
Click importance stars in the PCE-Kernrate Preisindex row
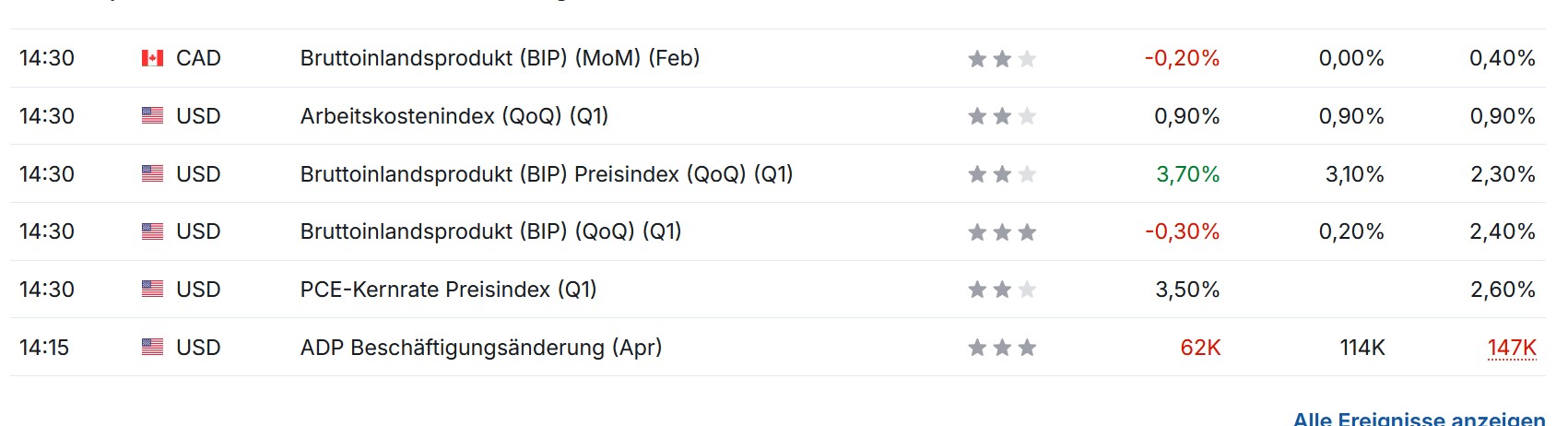click(x=1002, y=290)
